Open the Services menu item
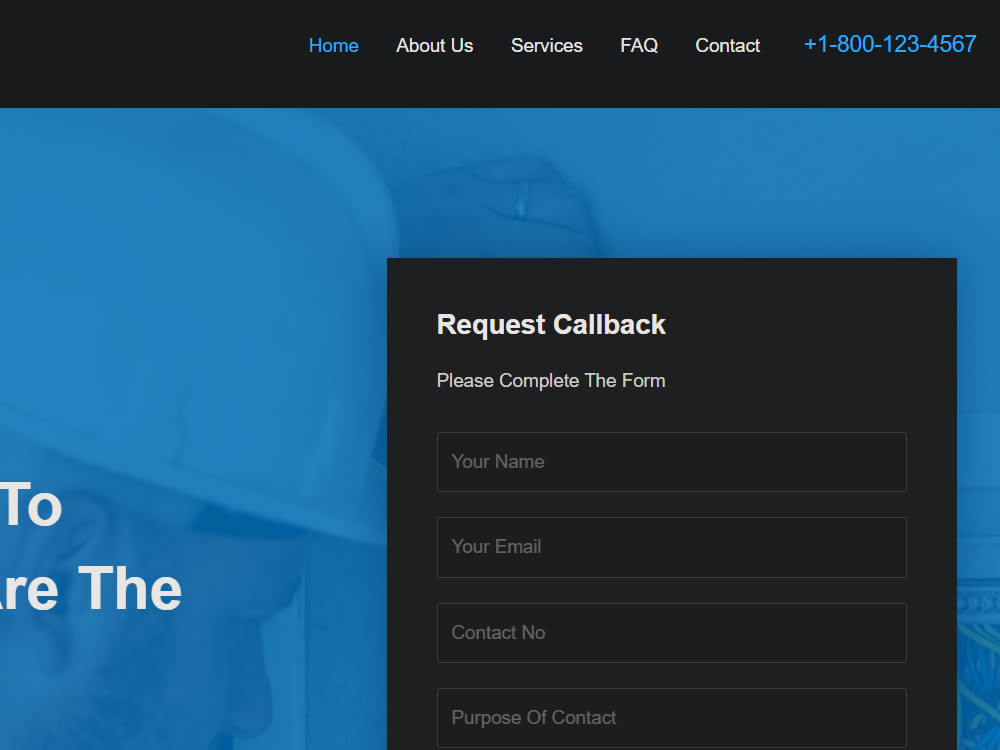This screenshot has height=750, width=1000. click(547, 45)
